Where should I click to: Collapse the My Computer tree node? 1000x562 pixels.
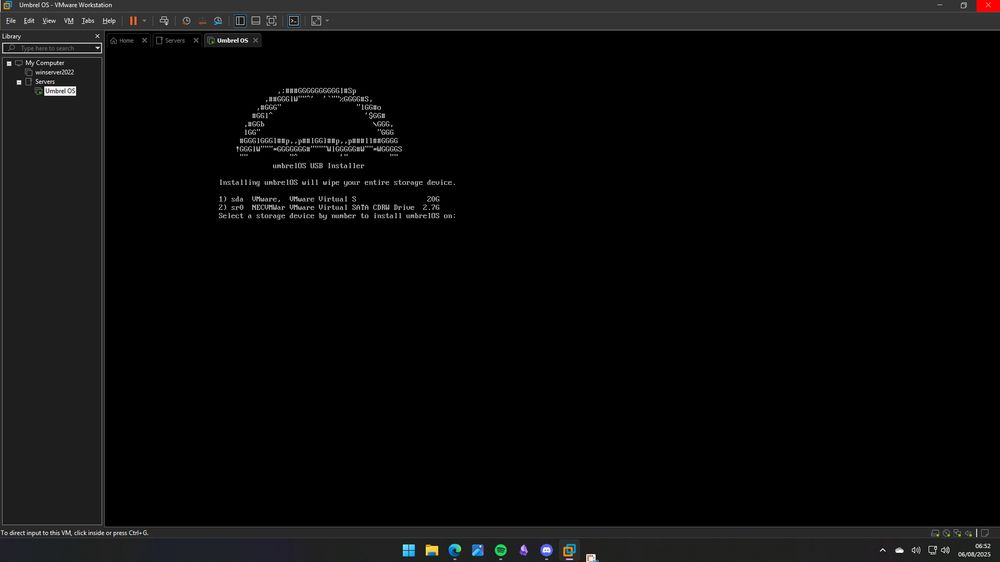coord(9,63)
